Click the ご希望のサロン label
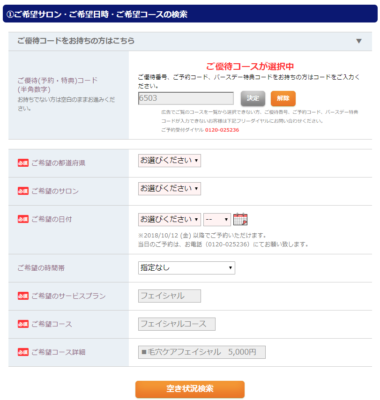This screenshot has width=380, height=400. point(55,191)
